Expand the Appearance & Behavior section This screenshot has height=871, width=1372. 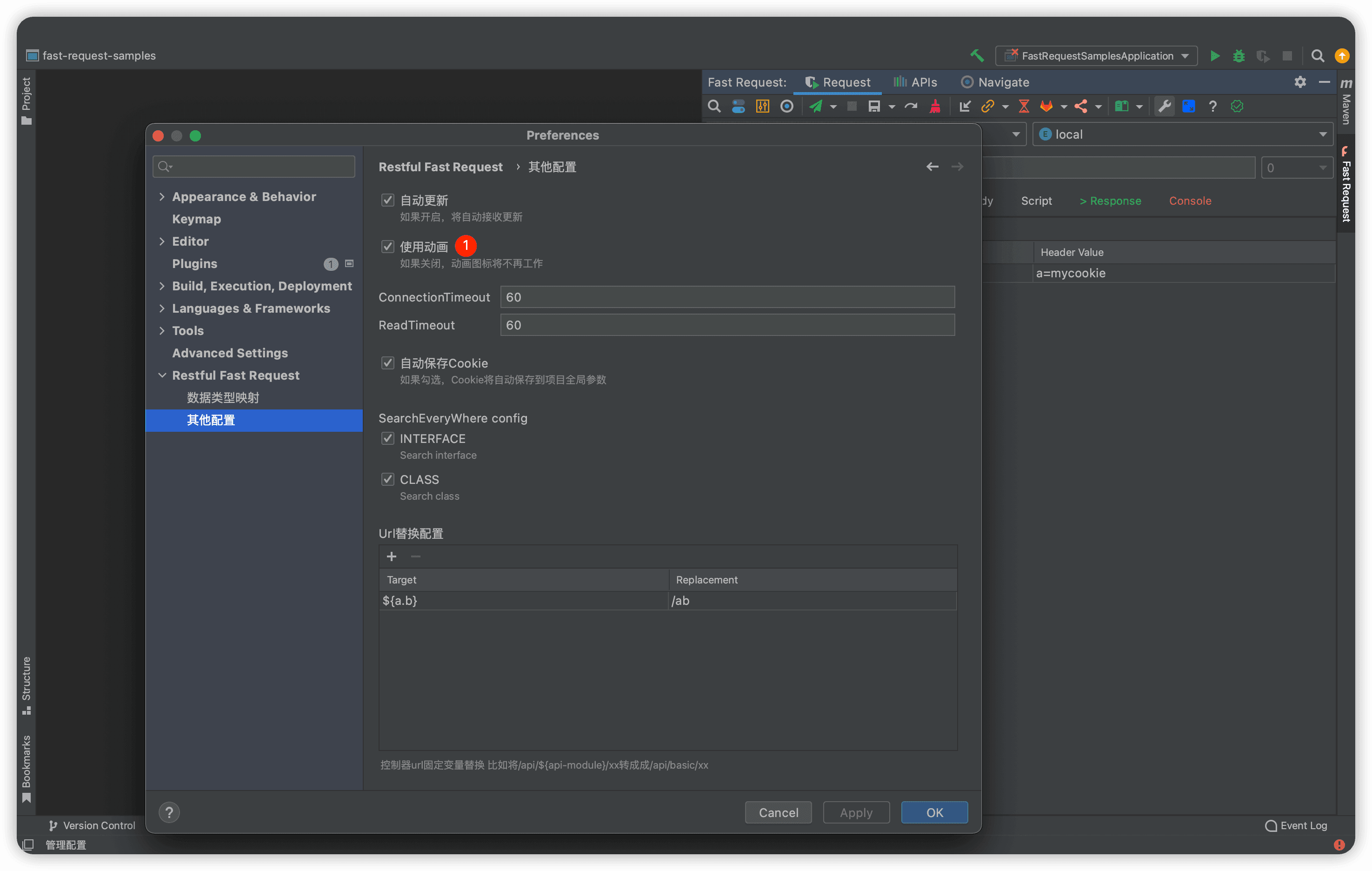pos(162,196)
